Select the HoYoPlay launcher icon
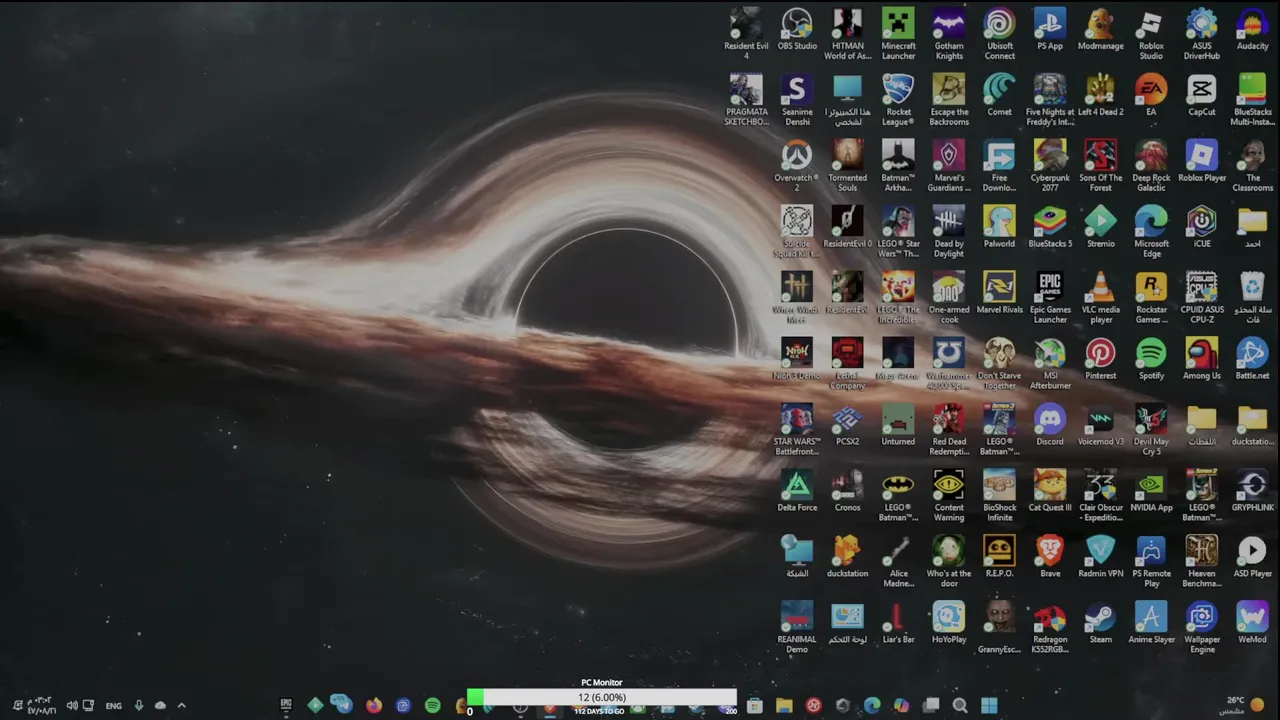 pyautogui.click(x=949, y=623)
